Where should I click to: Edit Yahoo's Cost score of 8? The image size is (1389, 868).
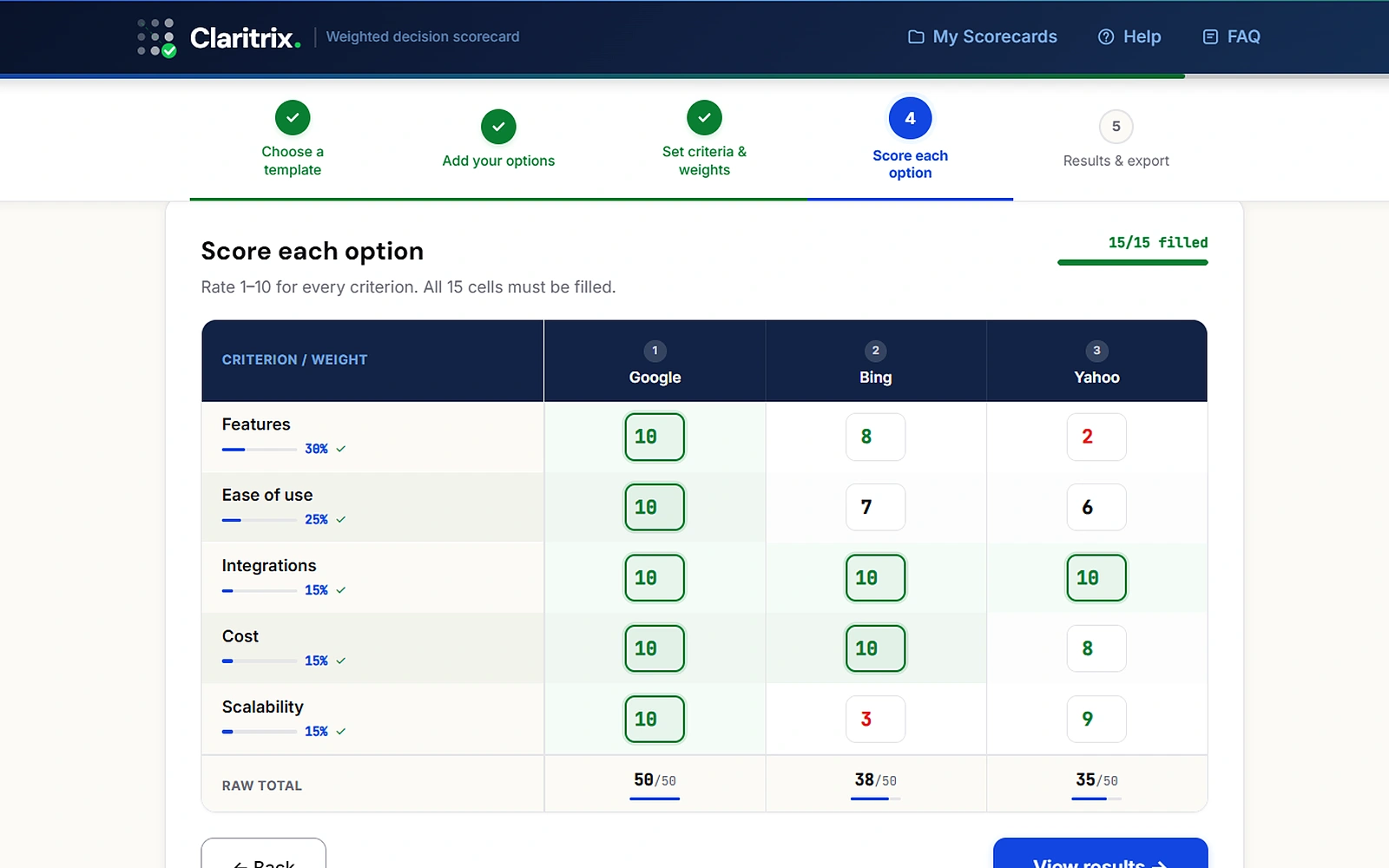1096,648
